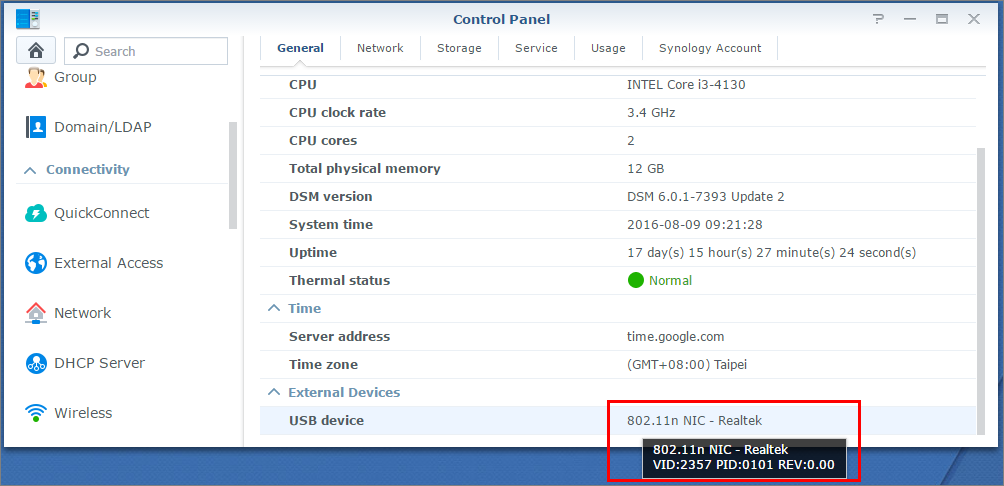Open External Access globe icon
1004x486 pixels.
(x=36, y=263)
